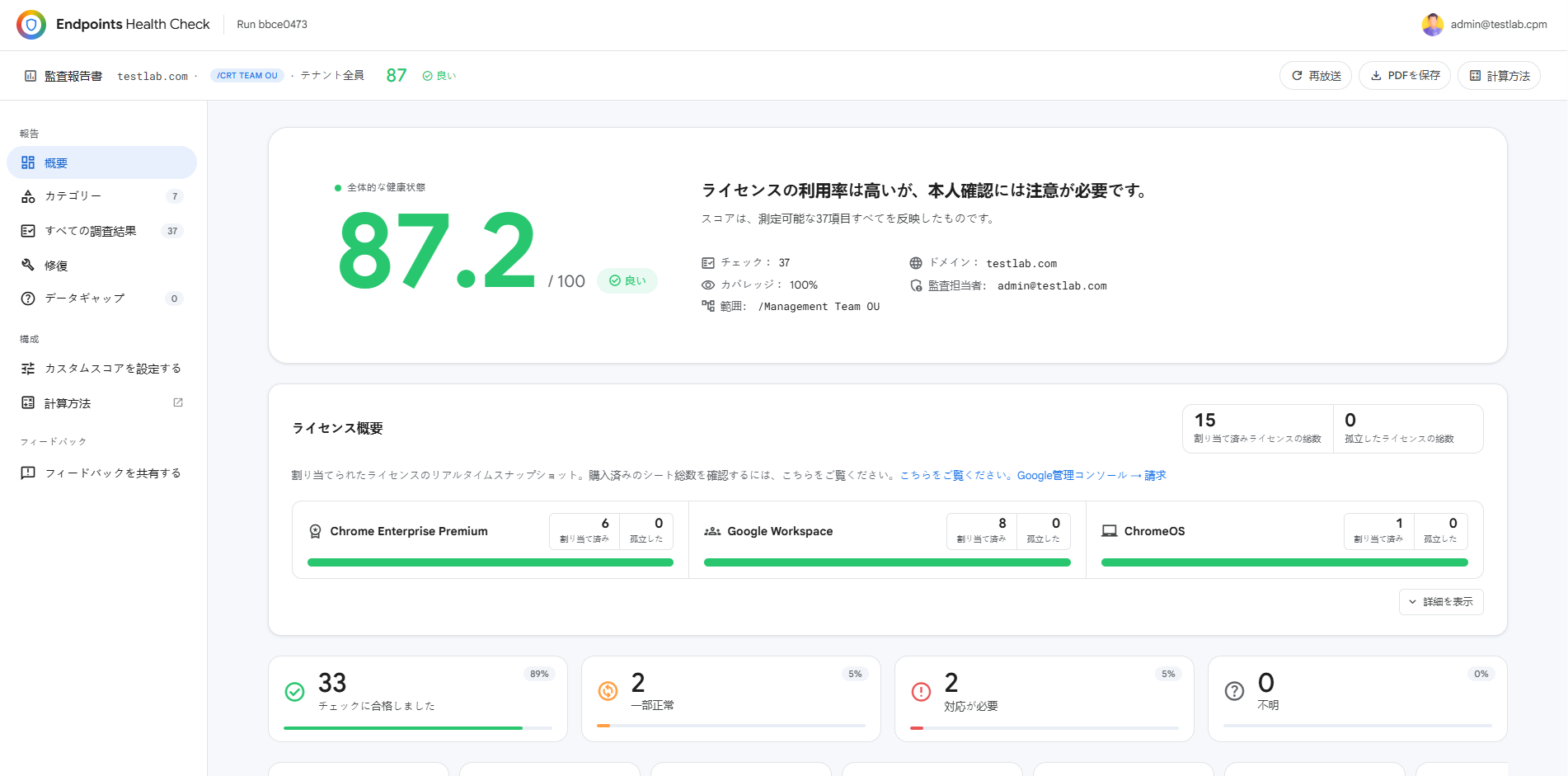Click the カスタムスコア sliders icon
The width and height of the screenshot is (1568, 776).
click(x=28, y=369)
